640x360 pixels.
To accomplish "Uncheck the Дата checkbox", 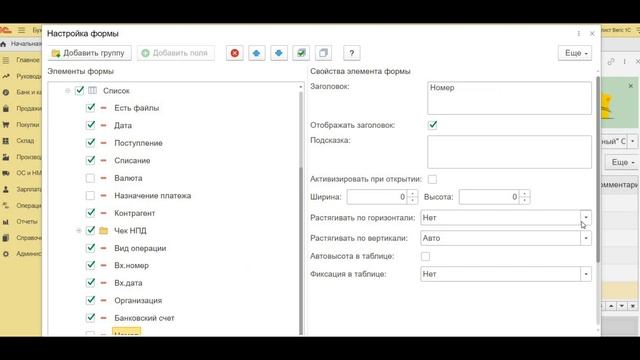I will click(x=91, y=125).
